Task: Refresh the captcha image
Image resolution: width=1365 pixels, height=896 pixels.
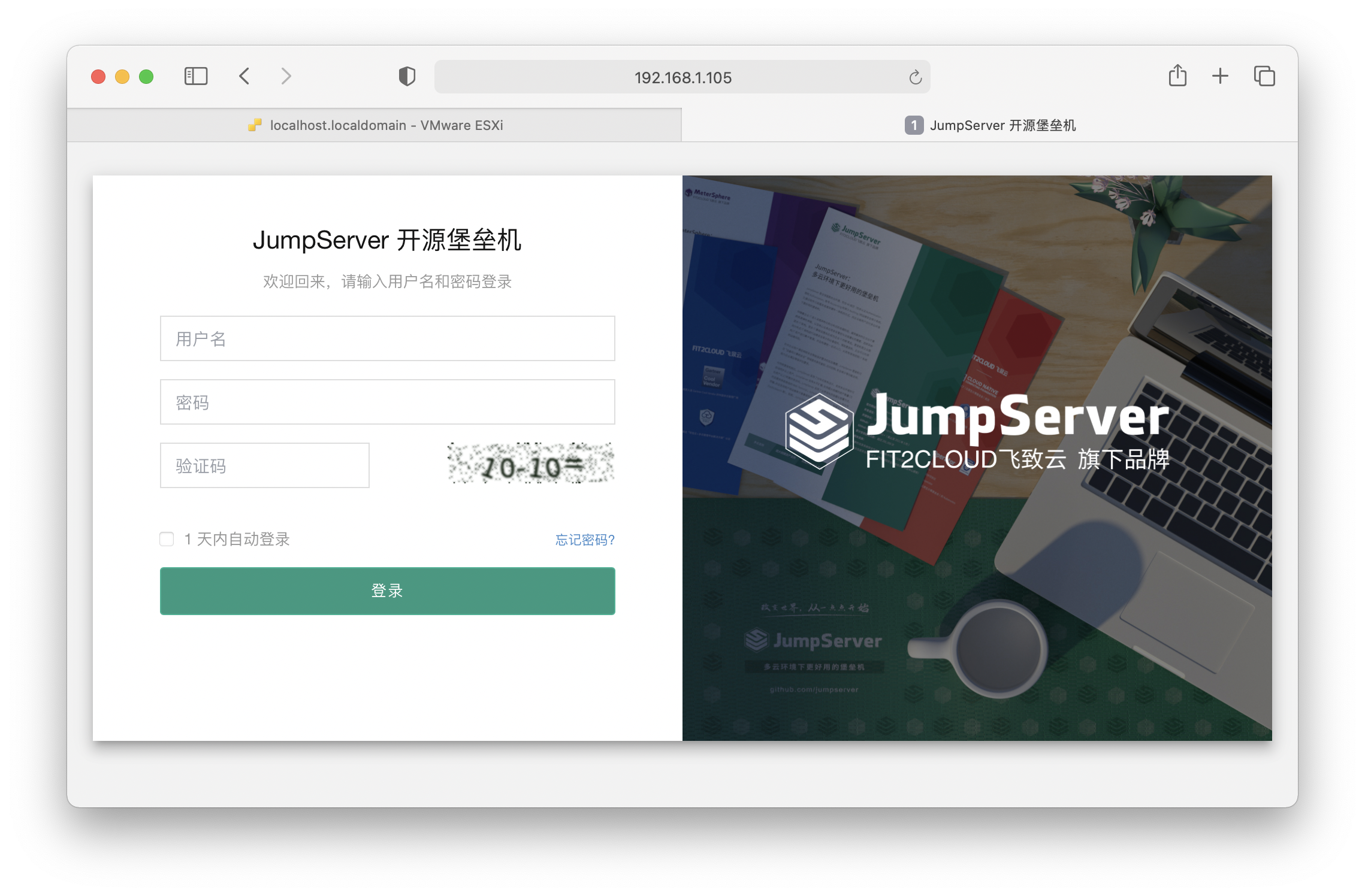Action: [x=531, y=464]
